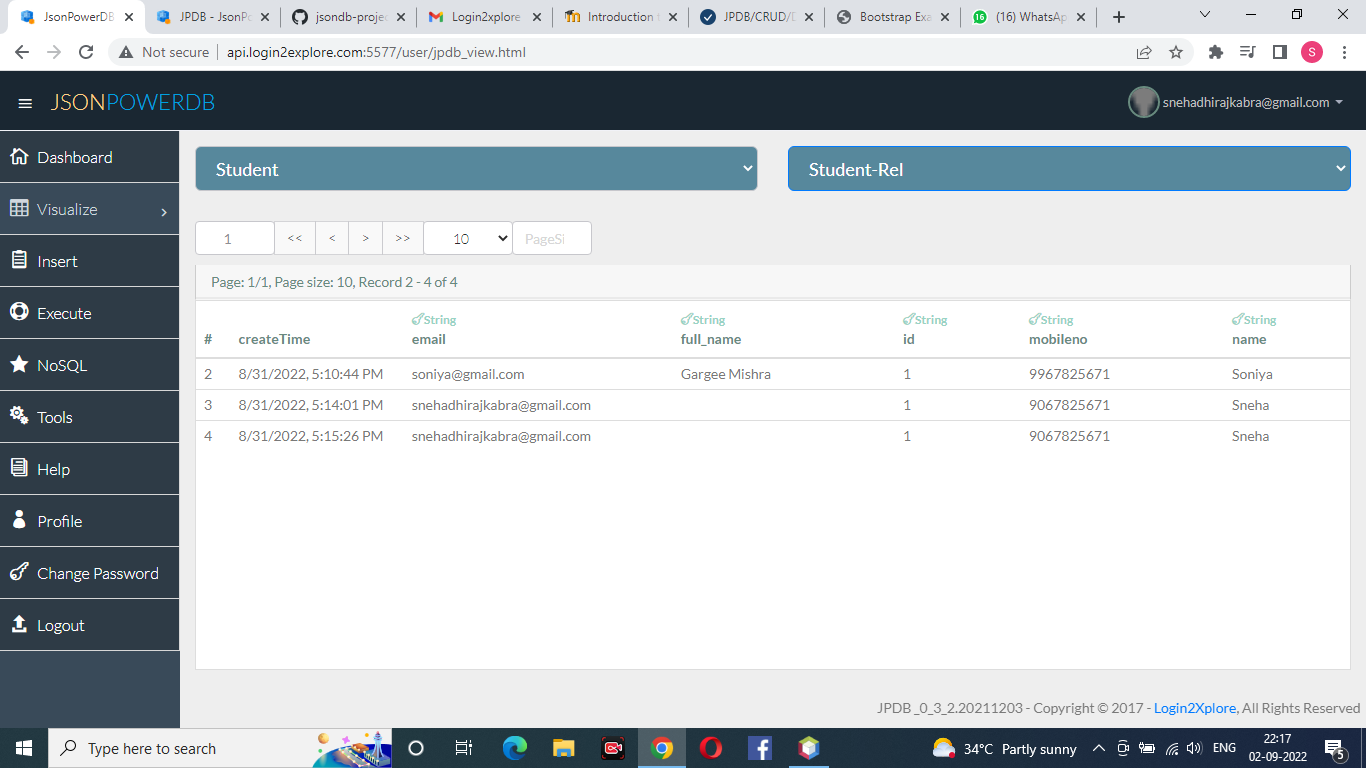1366x768 pixels.
Task: Change page size from the 10 dropdown
Action: pyautogui.click(x=467, y=238)
